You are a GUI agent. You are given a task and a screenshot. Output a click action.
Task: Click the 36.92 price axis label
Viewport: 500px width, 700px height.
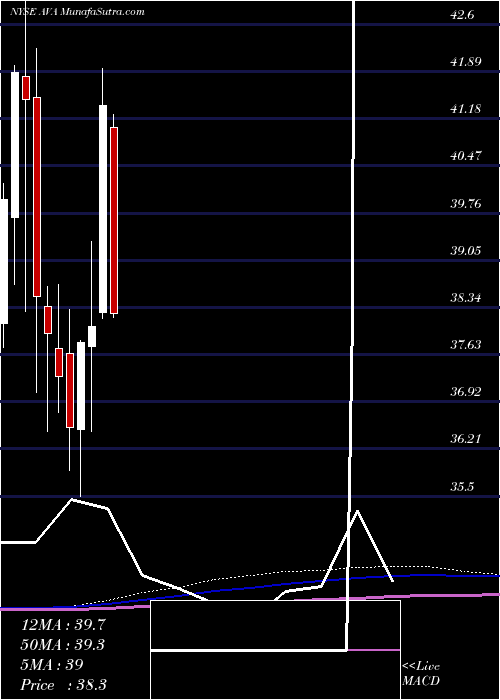pyautogui.click(x=465, y=392)
